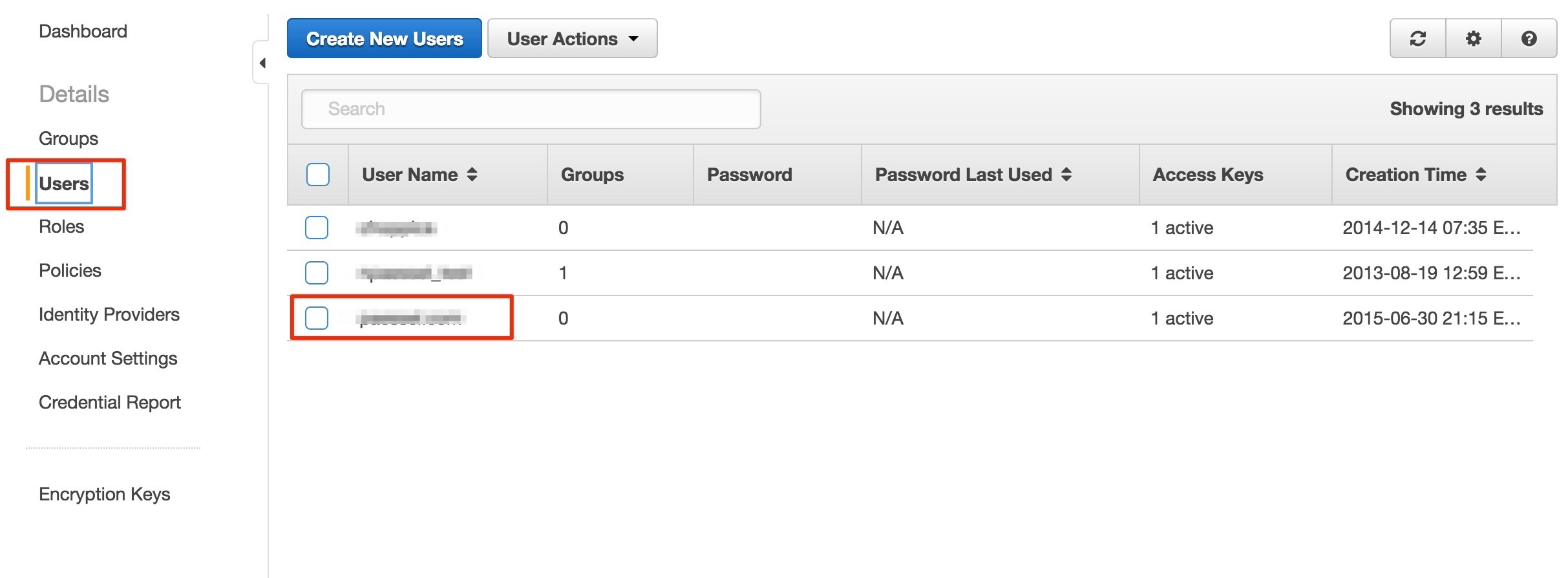This screenshot has height=578, width=1568.
Task: Click N/A in the 2013-08-19 row
Action: 888,273
